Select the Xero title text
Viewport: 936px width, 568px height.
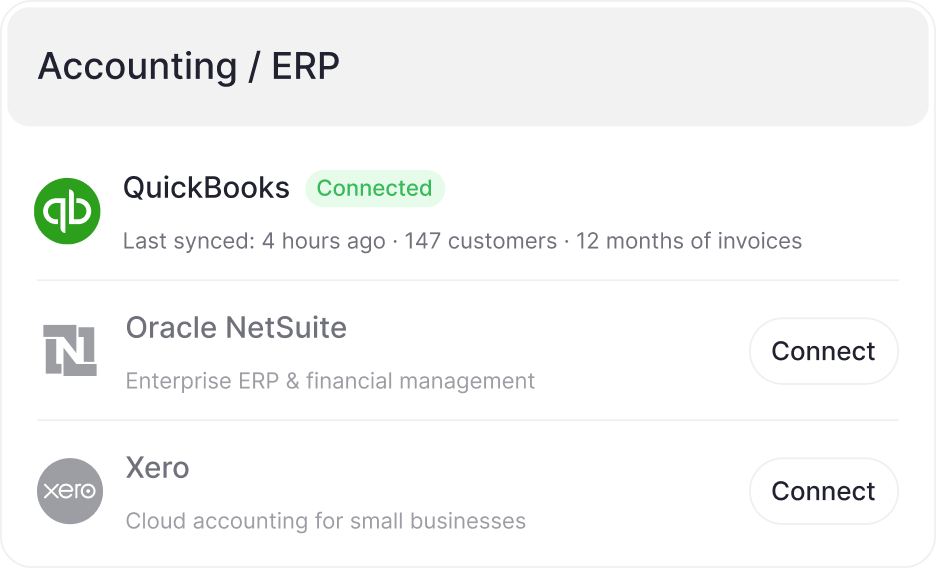[157, 468]
